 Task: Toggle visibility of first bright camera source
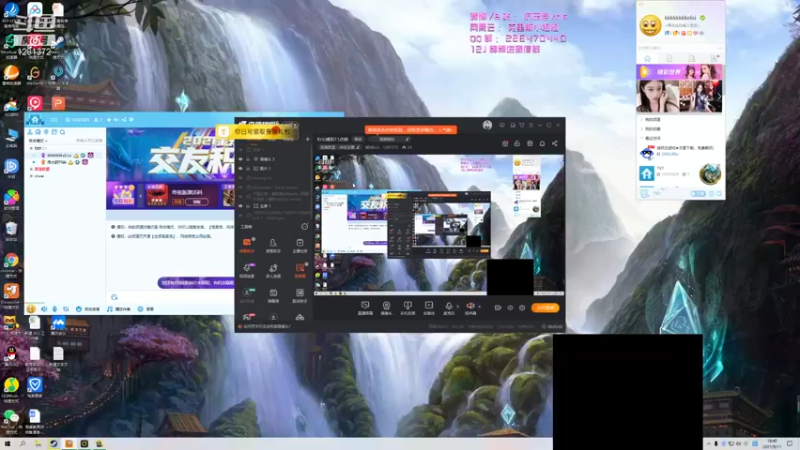pyautogui.click(x=241, y=159)
